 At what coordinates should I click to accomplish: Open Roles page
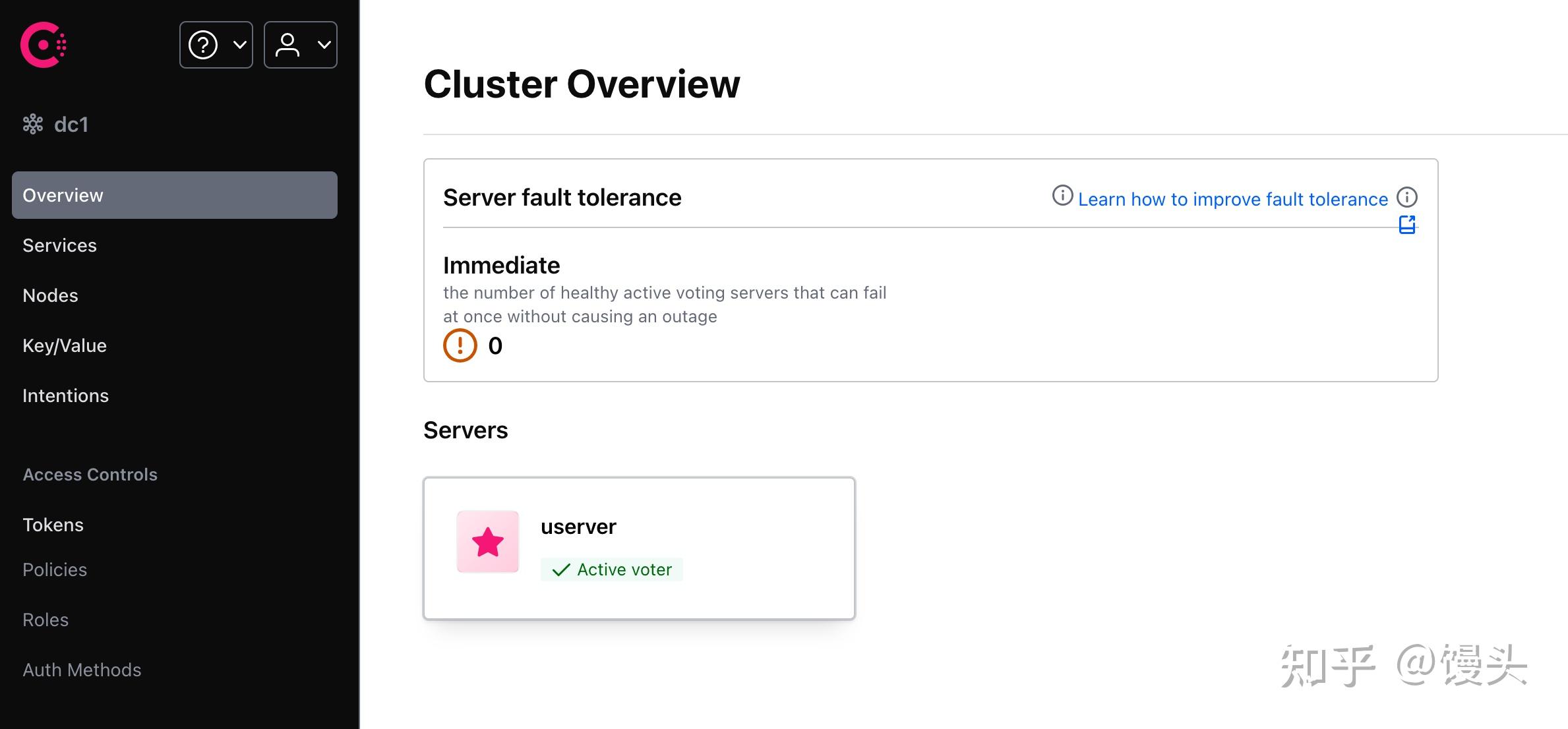point(45,620)
